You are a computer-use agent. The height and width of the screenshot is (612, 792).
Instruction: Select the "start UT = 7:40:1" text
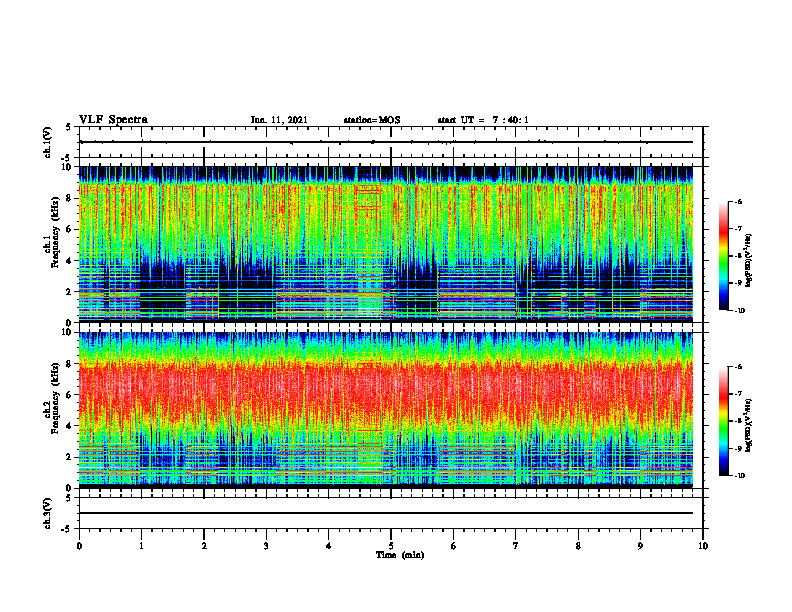pyautogui.click(x=483, y=120)
